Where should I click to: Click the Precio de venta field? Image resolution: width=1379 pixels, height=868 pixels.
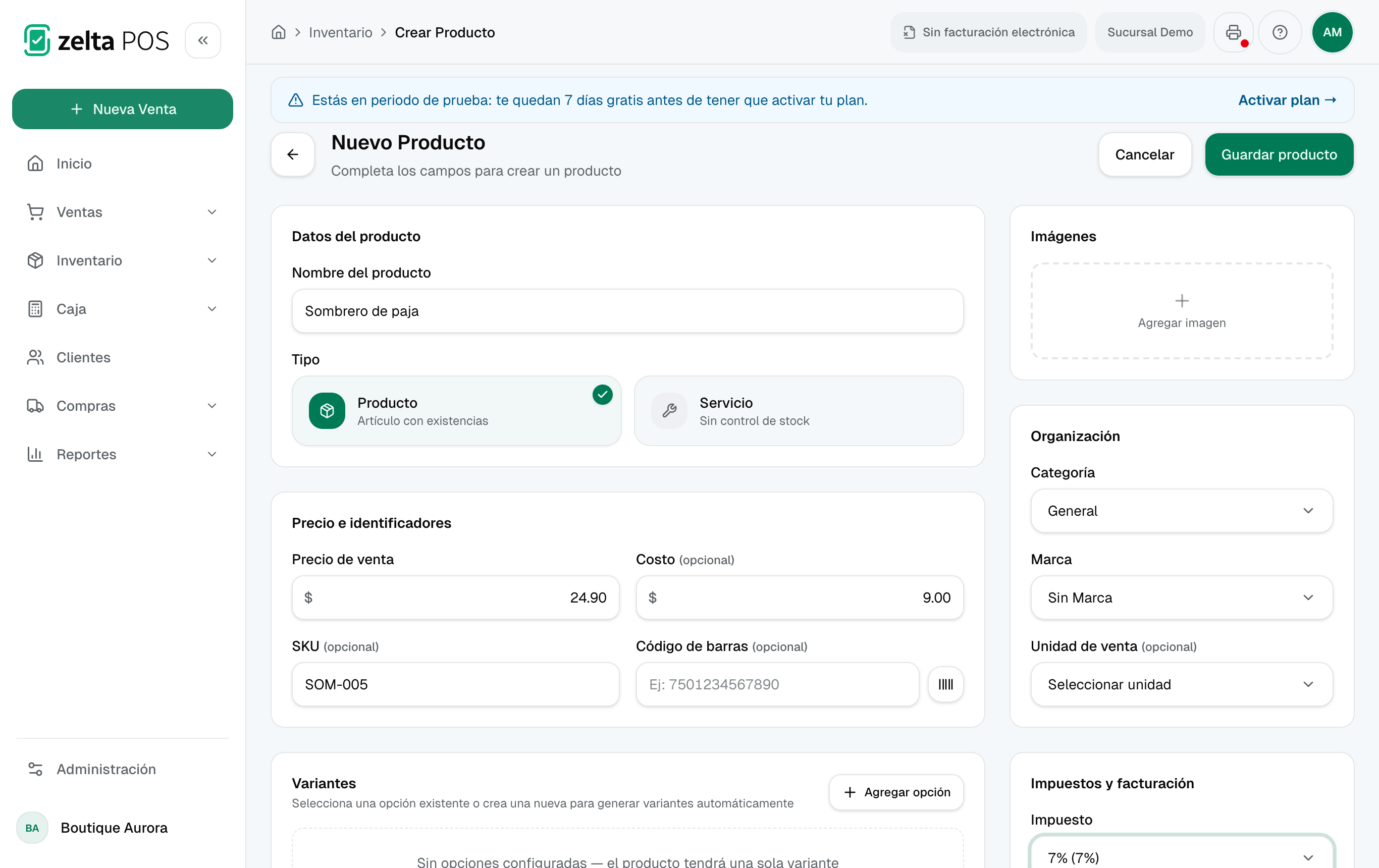455,597
